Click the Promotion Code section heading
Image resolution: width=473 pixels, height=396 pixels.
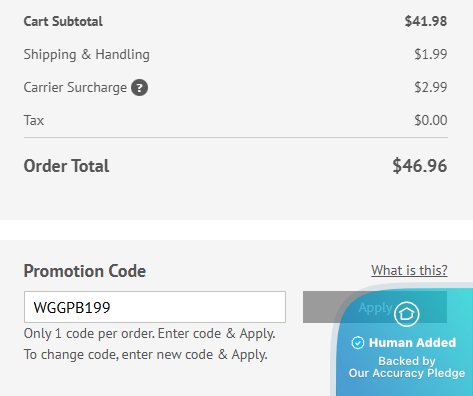(x=85, y=271)
